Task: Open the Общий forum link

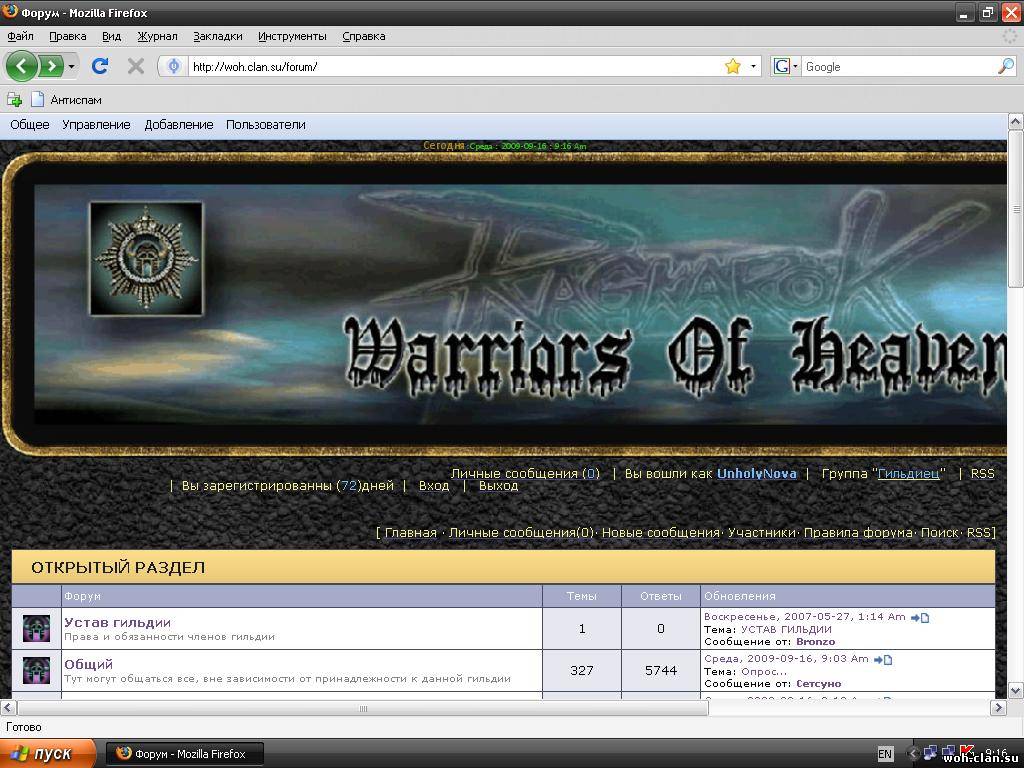Action: click(x=89, y=664)
